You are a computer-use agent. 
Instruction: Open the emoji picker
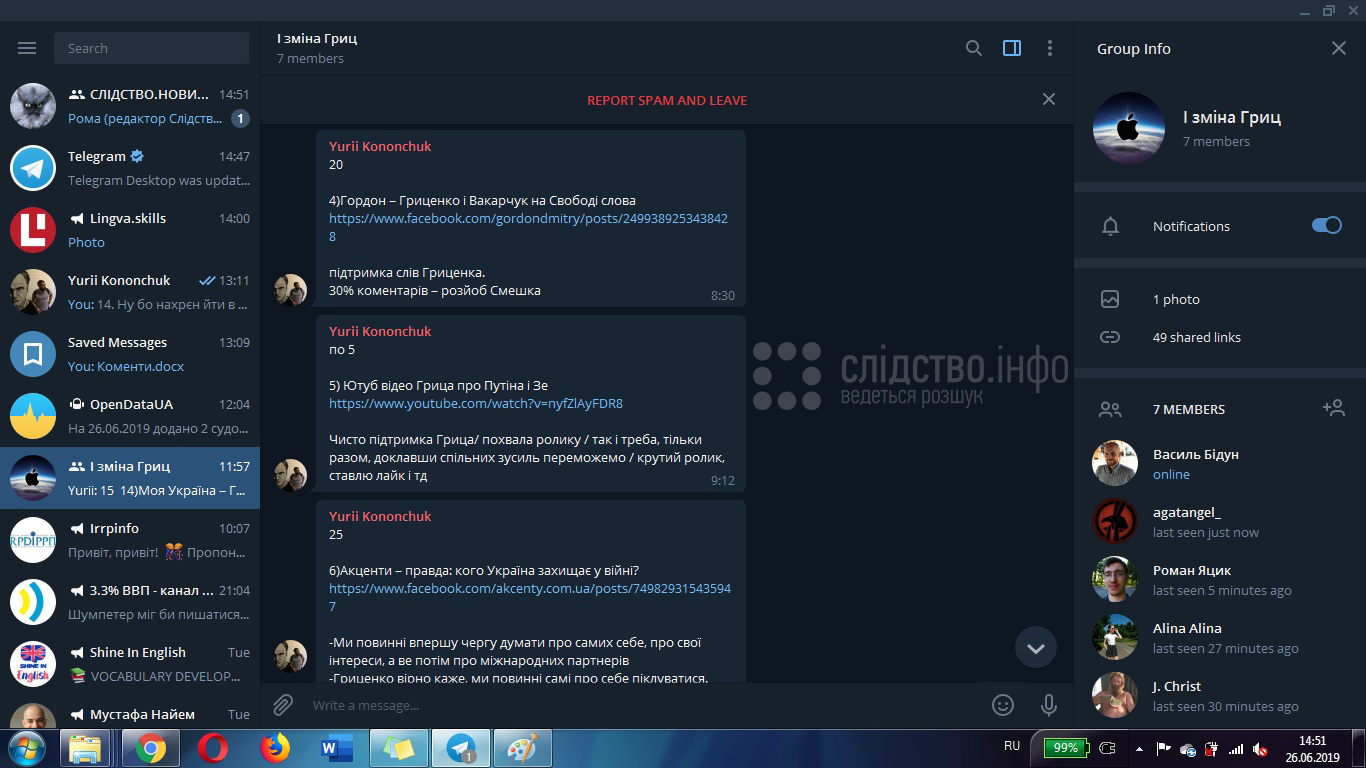coord(1003,705)
